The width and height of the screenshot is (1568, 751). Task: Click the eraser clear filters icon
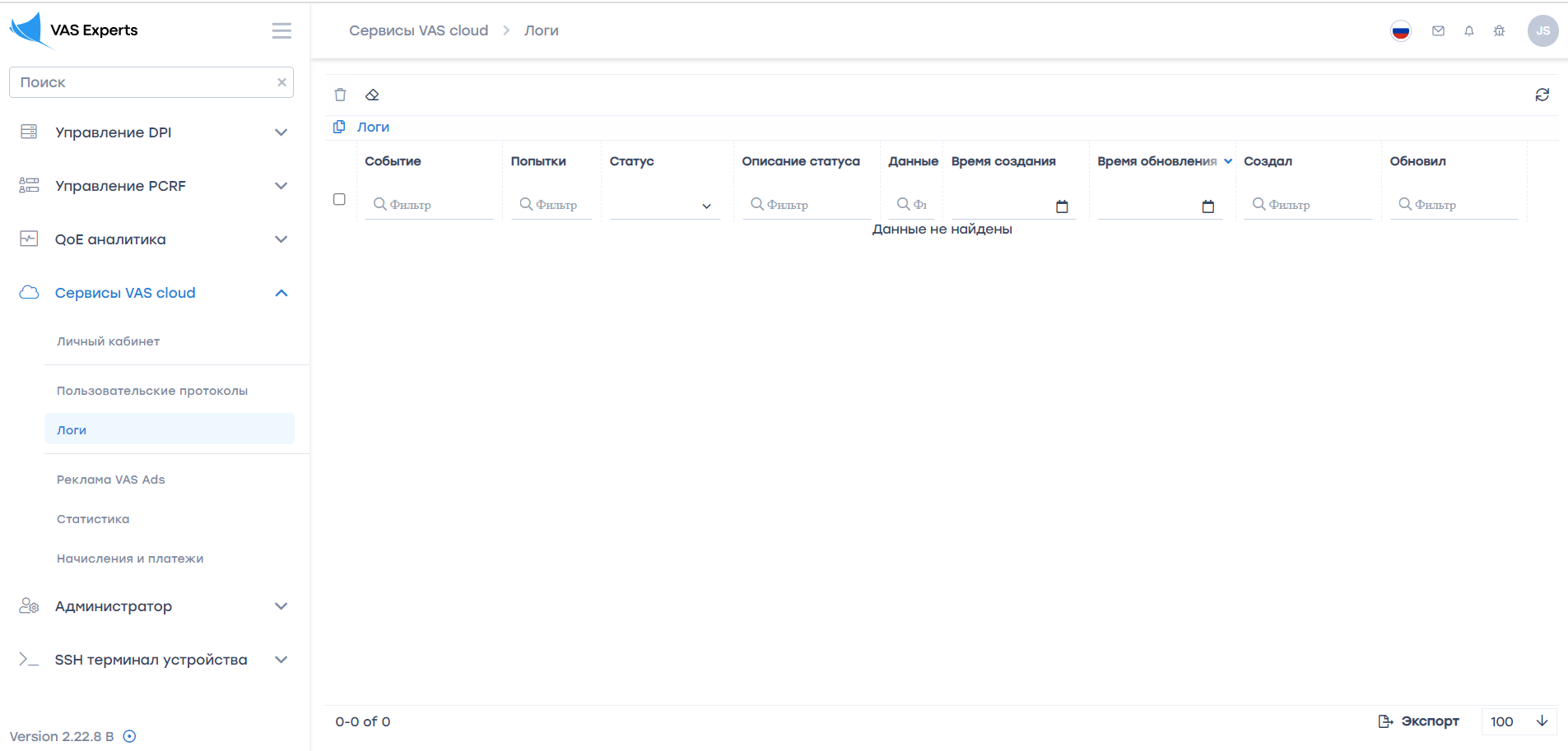click(372, 95)
